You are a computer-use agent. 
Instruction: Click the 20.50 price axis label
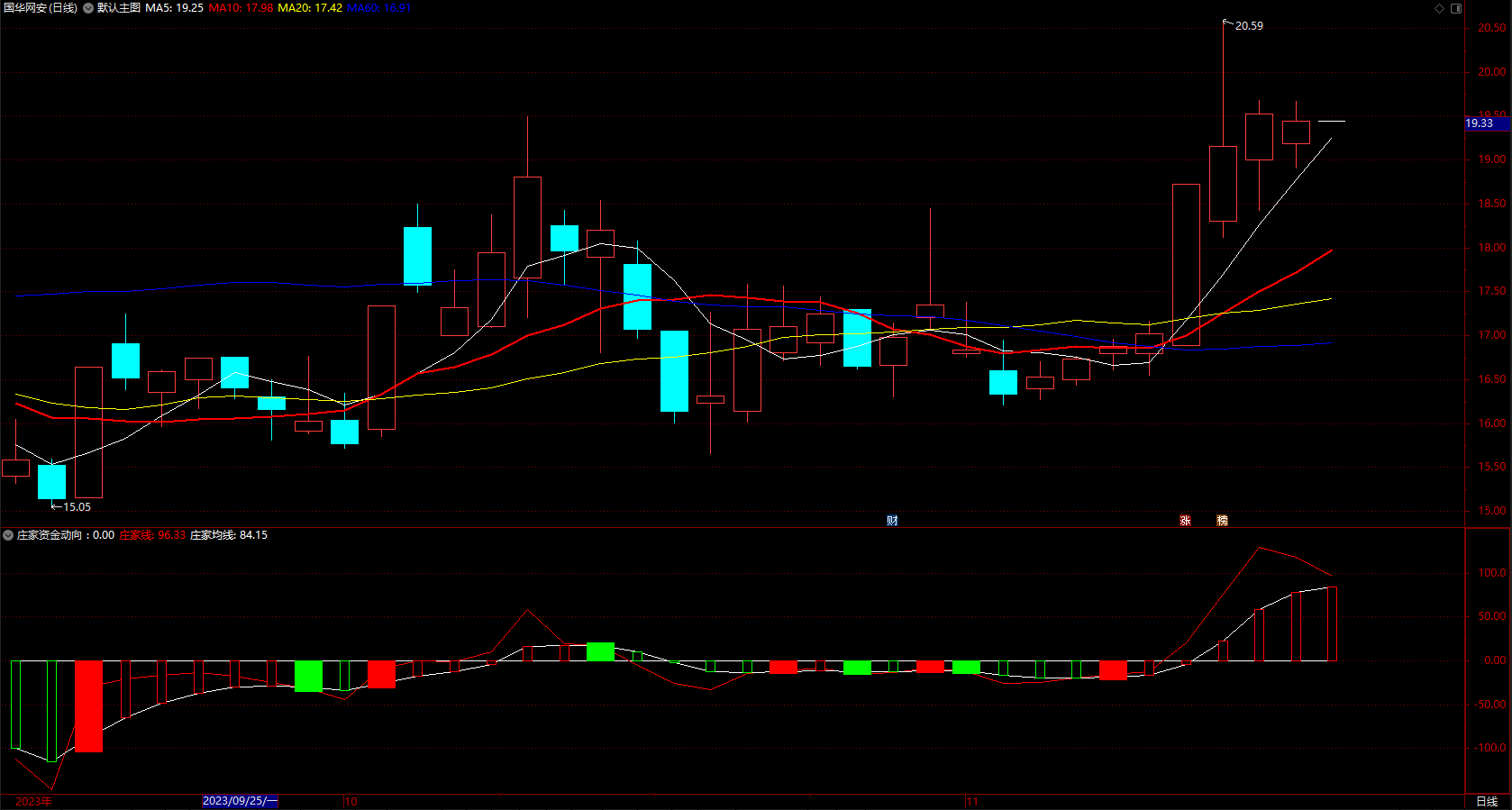[x=1491, y=28]
